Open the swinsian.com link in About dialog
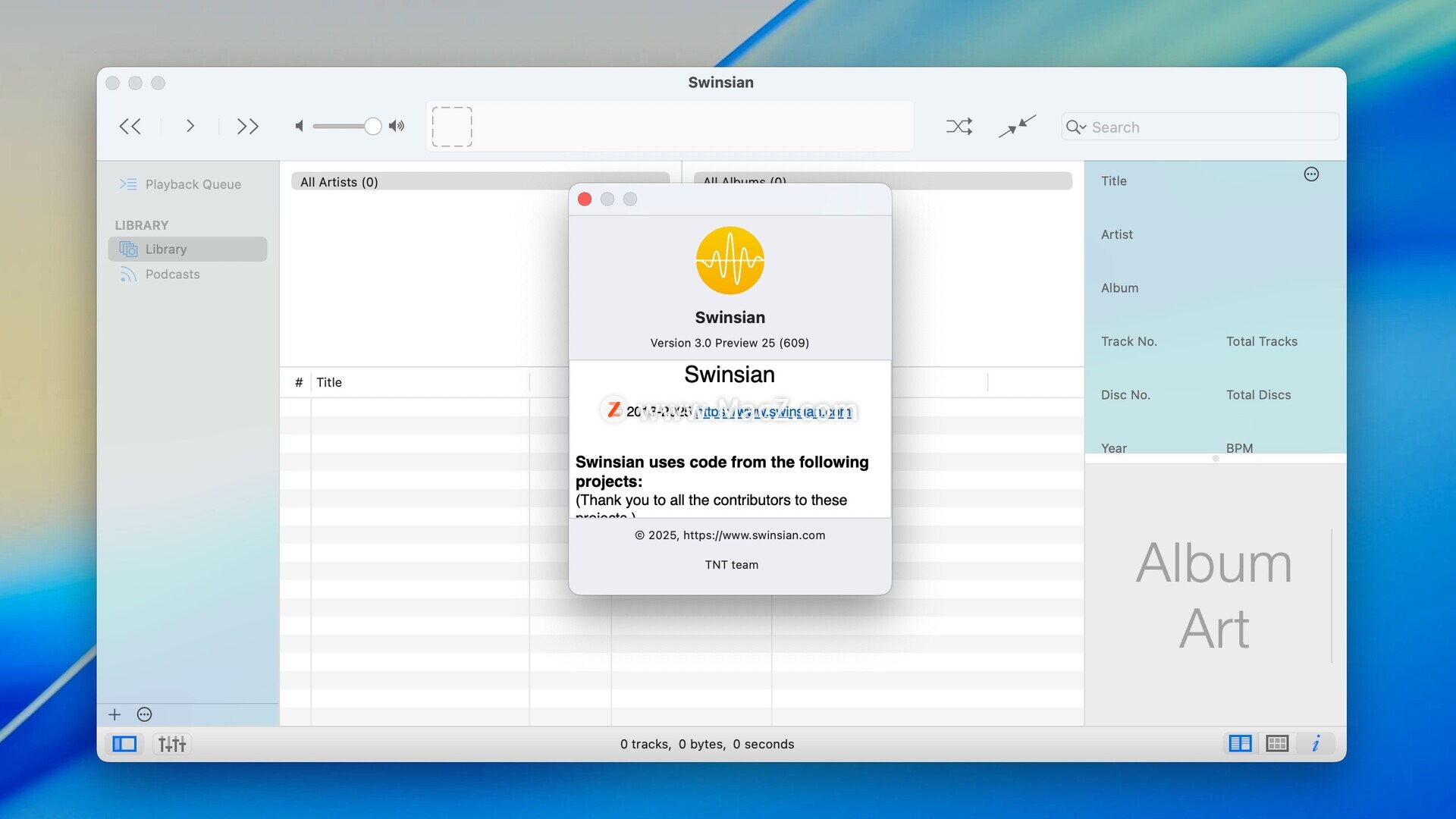Screen dimensions: 1456x819 point(773,412)
